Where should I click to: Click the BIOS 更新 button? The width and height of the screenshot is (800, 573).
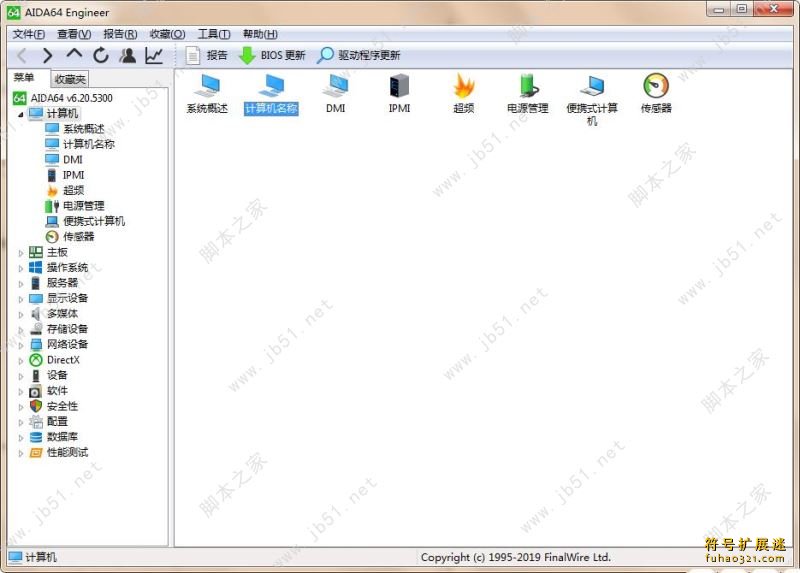click(x=271, y=56)
